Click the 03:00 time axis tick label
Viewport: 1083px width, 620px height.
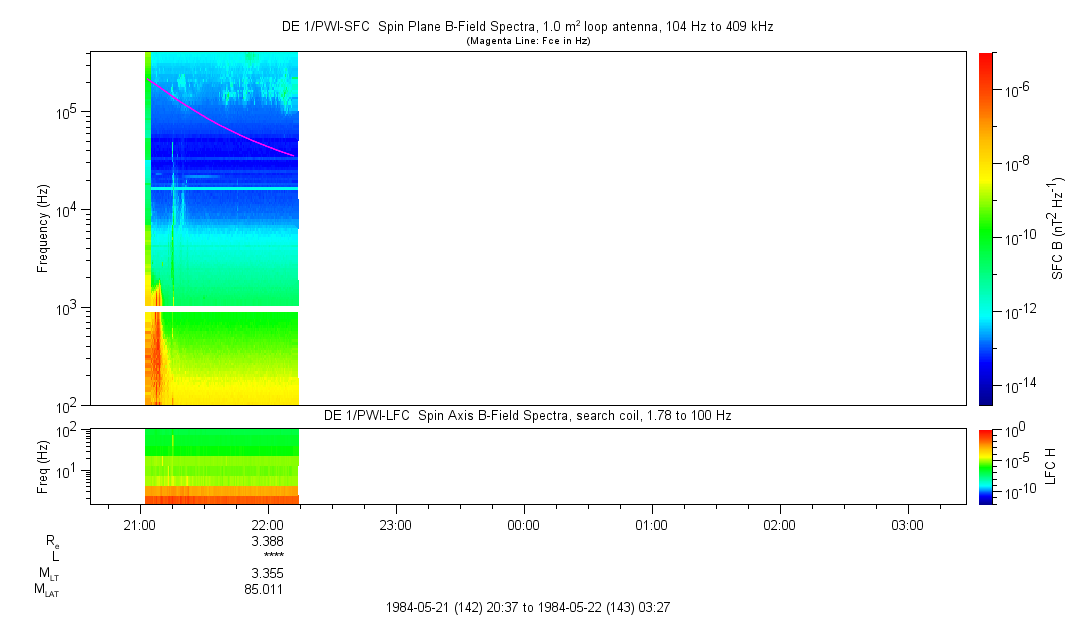pyautogui.click(x=907, y=524)
